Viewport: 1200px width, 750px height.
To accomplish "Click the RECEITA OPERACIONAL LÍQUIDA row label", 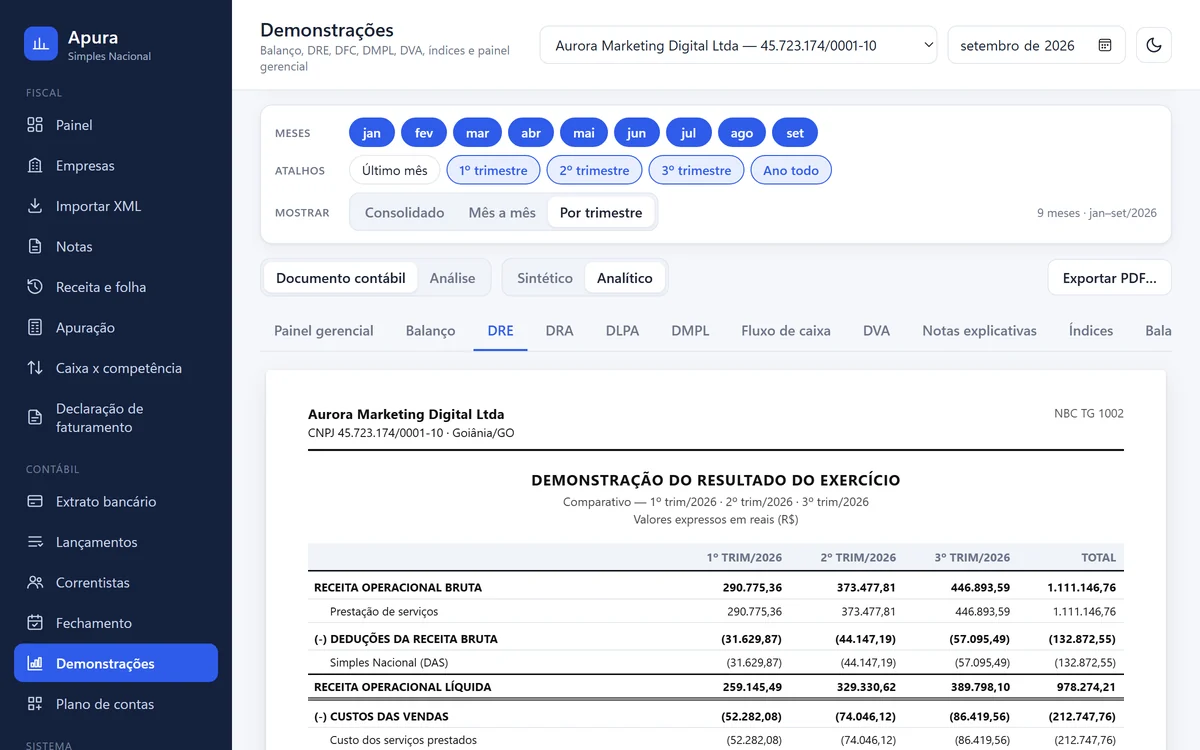I will pos(403,687).
